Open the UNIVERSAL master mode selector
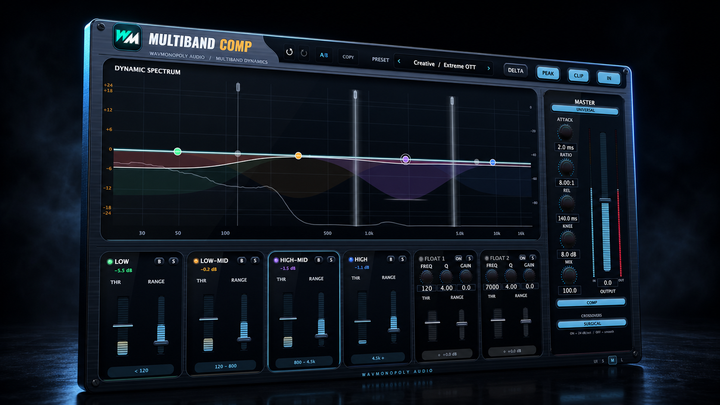The height and width of the screenshot is (405, 720). coord(585,110)
